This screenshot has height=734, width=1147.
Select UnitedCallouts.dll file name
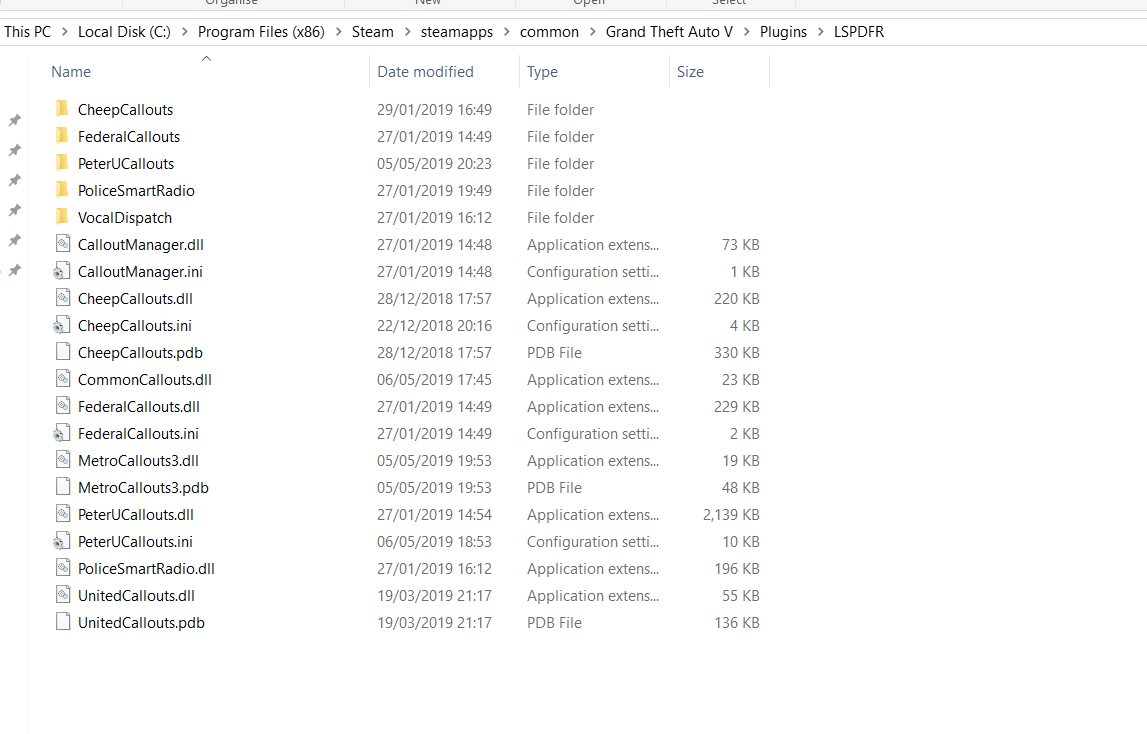[x=136, y=596]
